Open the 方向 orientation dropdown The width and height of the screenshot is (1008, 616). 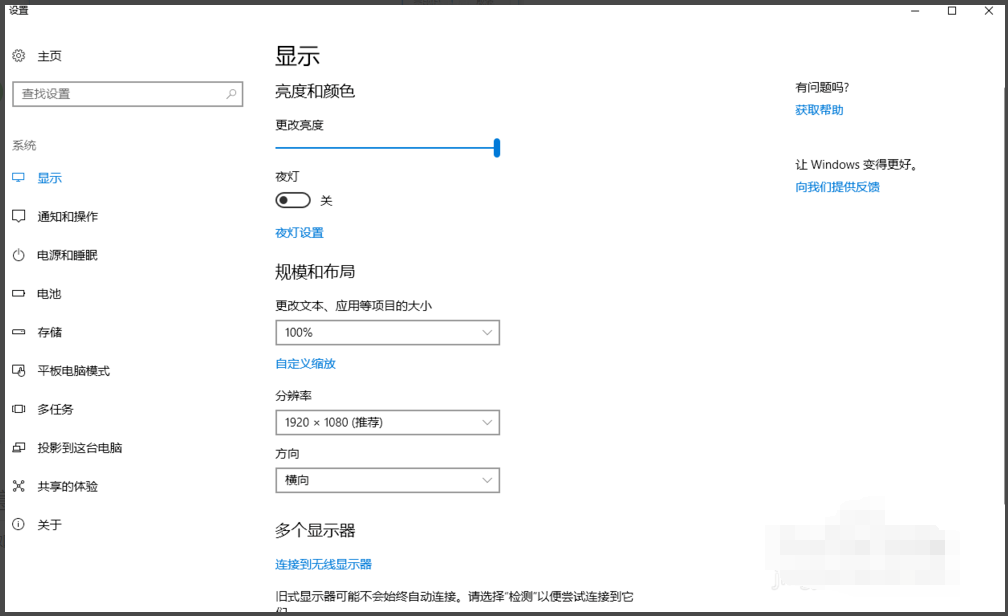click(x=387, y=480)
